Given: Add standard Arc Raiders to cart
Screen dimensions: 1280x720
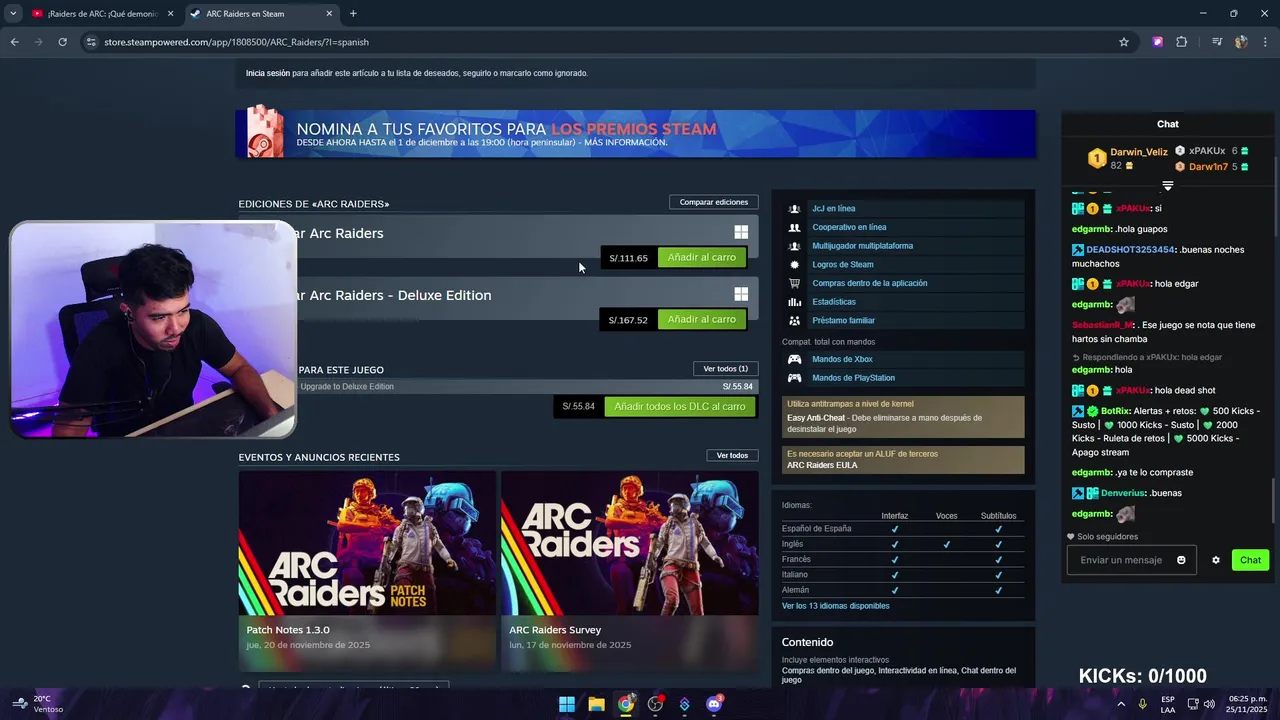Looking at the screenshot, I should [701, 258].
